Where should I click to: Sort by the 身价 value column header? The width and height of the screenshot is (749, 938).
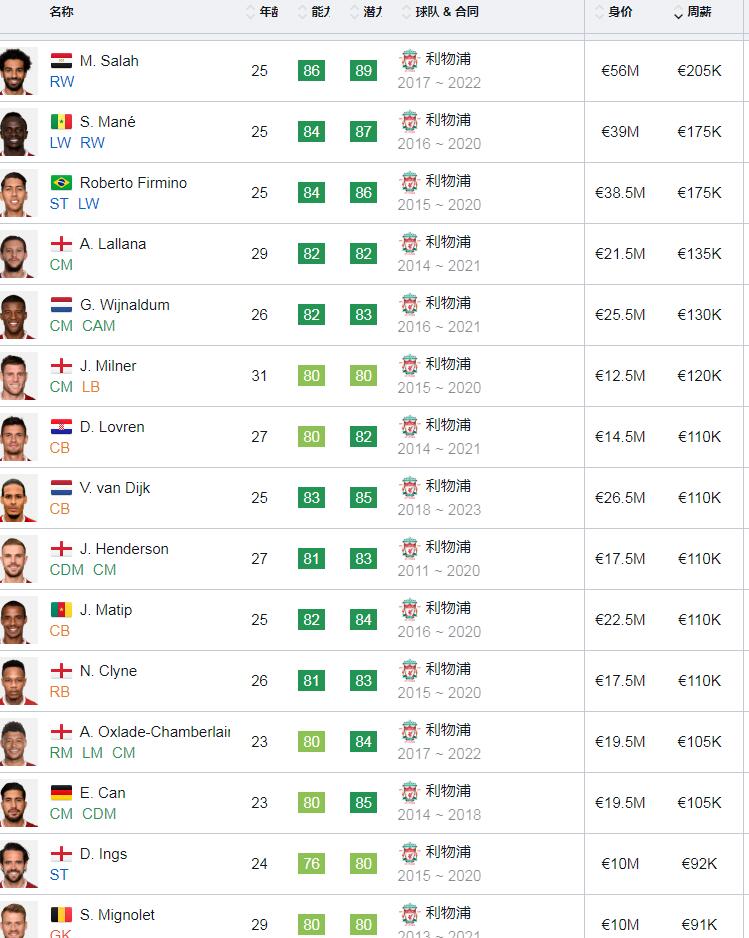click(620, 12)
